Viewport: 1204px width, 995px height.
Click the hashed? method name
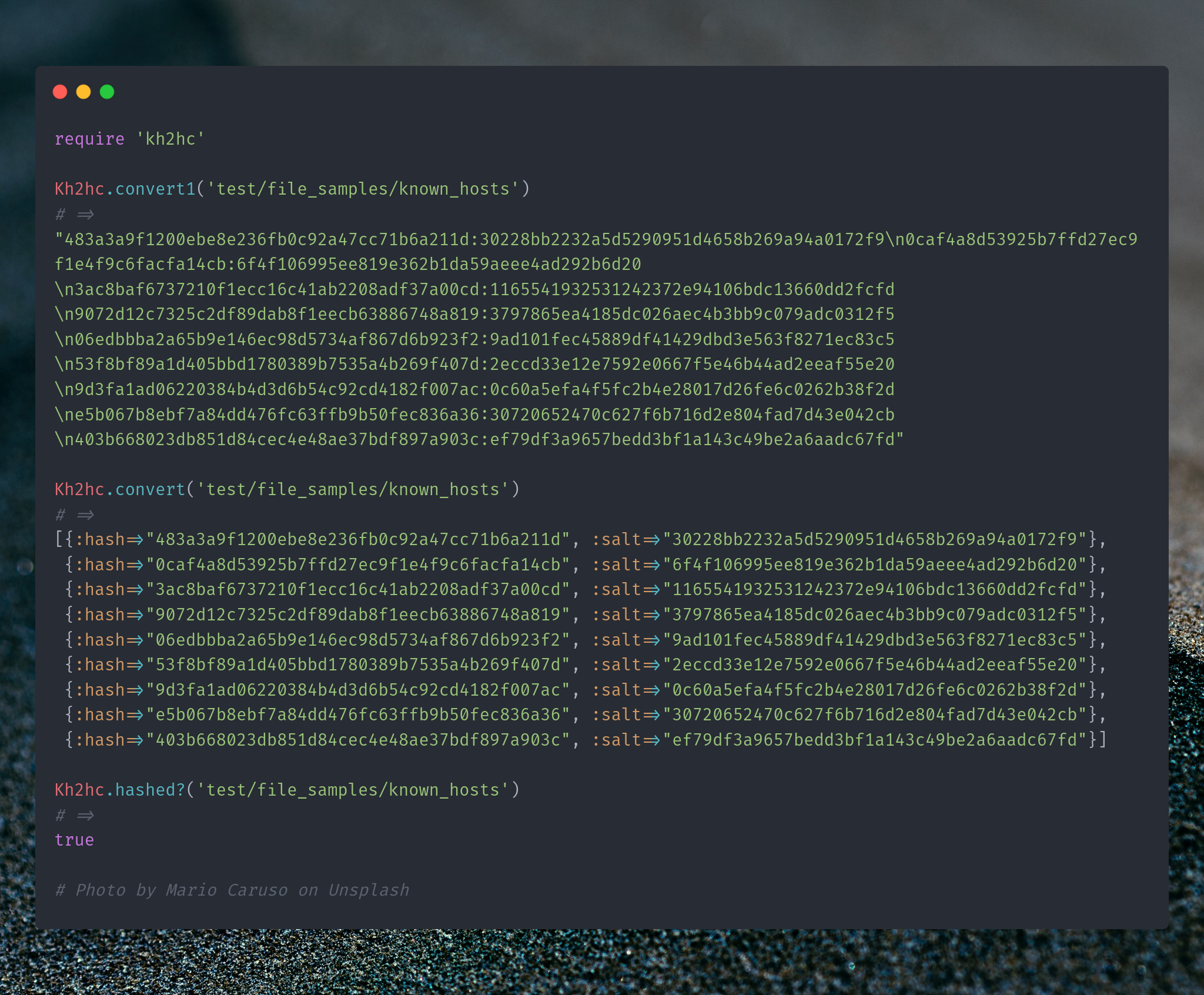(x=150, y=790)
